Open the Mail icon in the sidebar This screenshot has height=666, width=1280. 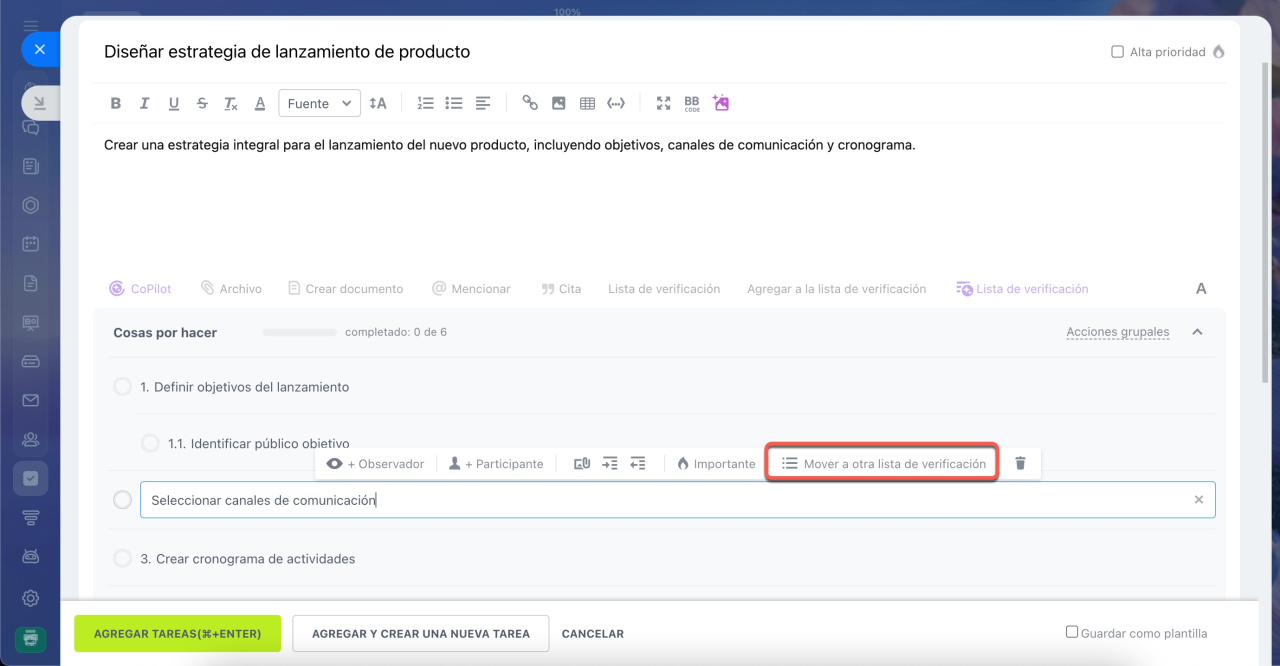tap(31, 400)
